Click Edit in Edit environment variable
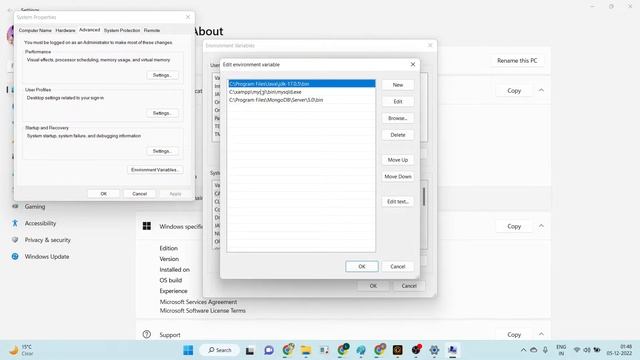 click(398, 102)
